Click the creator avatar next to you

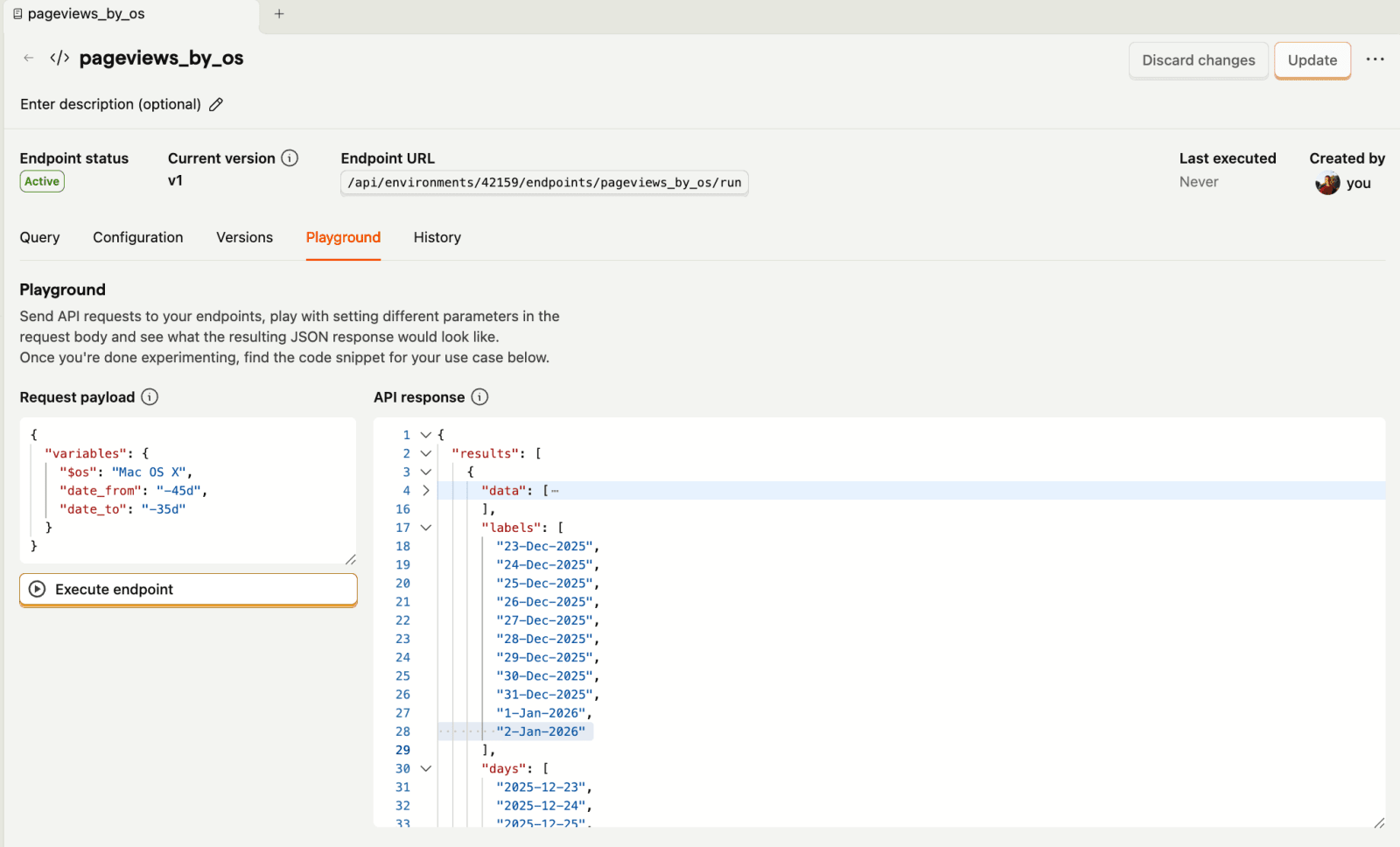tap(1327, 184)
